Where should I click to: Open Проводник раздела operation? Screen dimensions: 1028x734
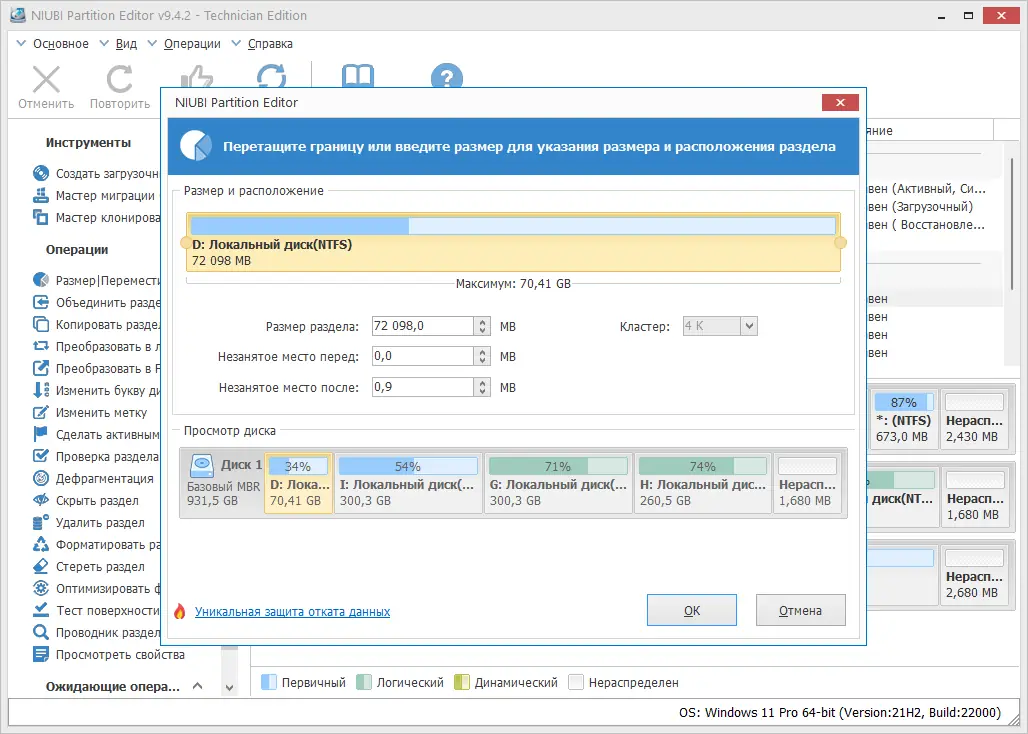tap(96, 633)
